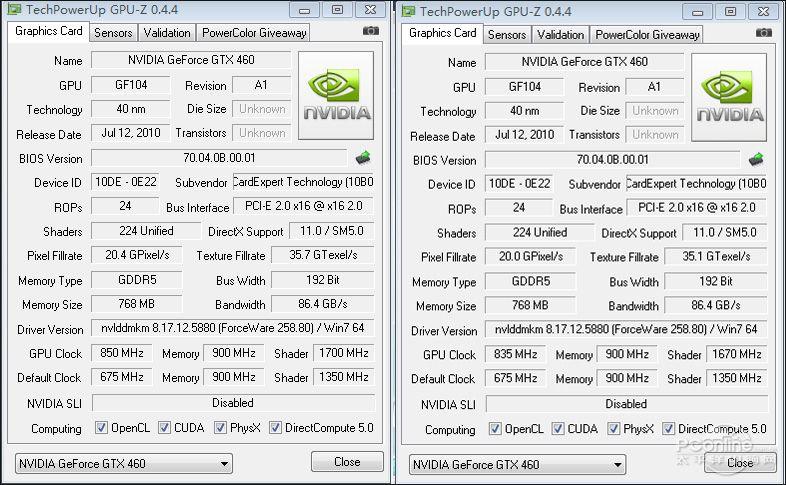Click Device ID 10DE - 0E22 in right window
This screenshot has width=786, height=485.
click(x=519, y=184)
